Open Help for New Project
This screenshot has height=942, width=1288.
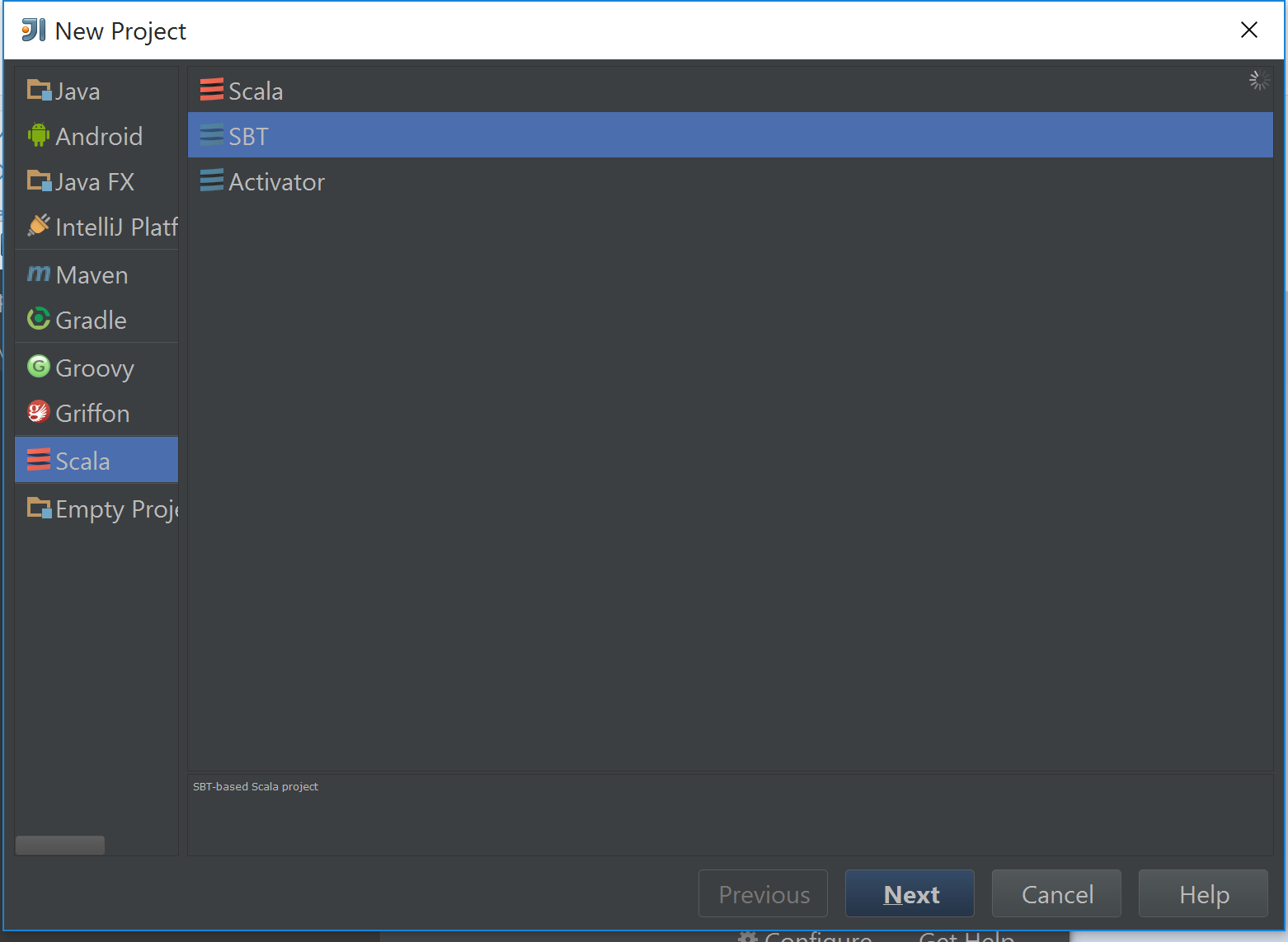click(1203, 893)
